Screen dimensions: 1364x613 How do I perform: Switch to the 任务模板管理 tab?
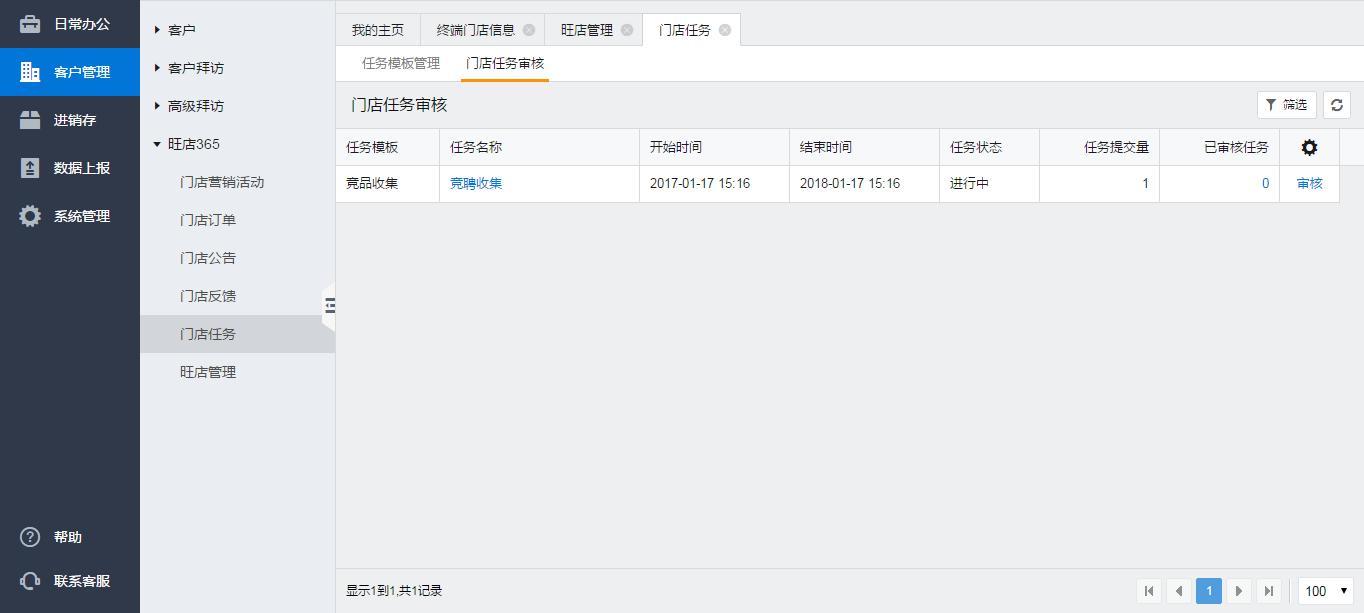click(x=401, y=63)
